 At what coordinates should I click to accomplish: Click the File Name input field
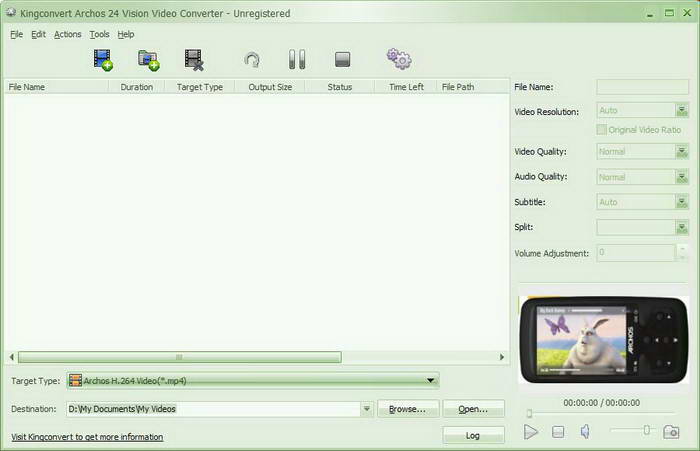pos(642,87)
